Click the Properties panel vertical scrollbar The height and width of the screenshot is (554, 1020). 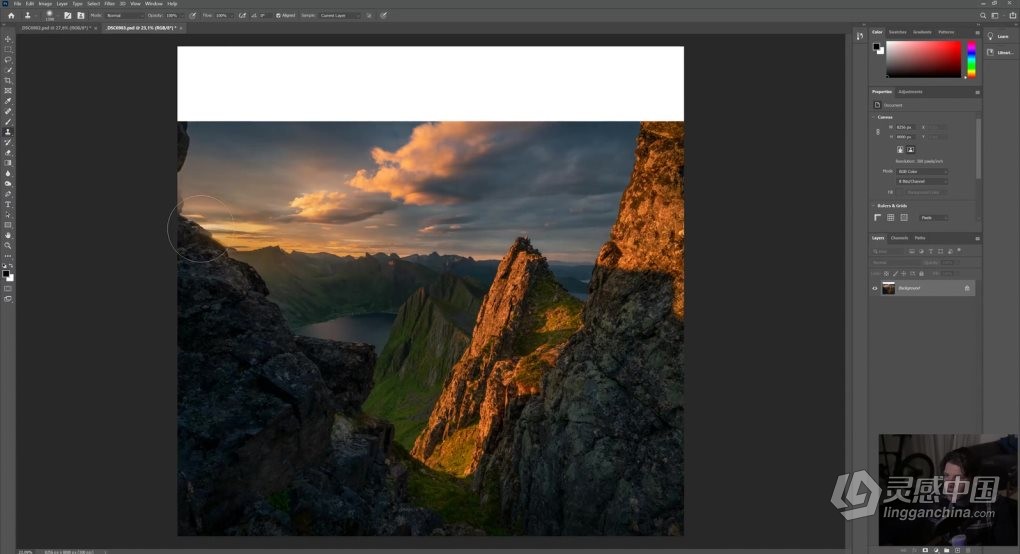click(x=978, y=148)
